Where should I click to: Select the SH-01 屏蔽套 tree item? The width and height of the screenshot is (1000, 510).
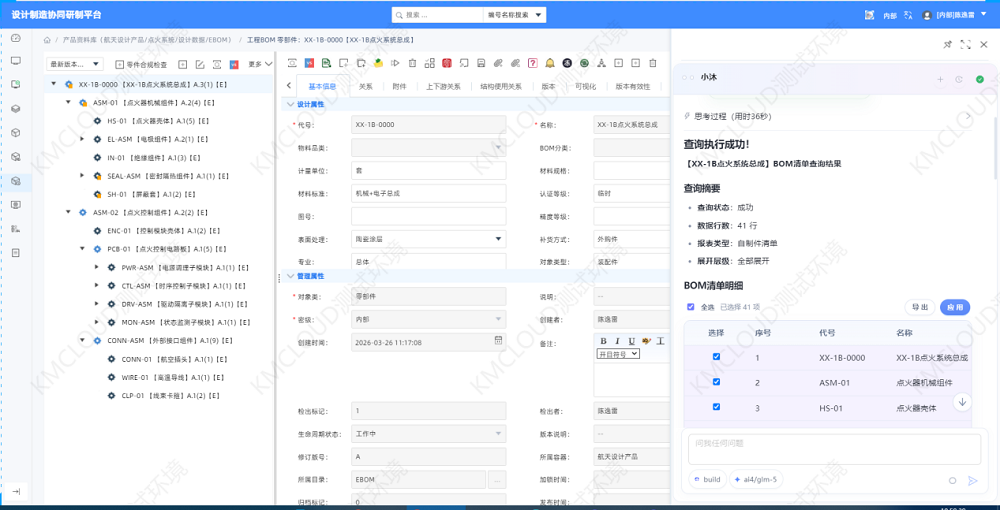tap(151, 194)
